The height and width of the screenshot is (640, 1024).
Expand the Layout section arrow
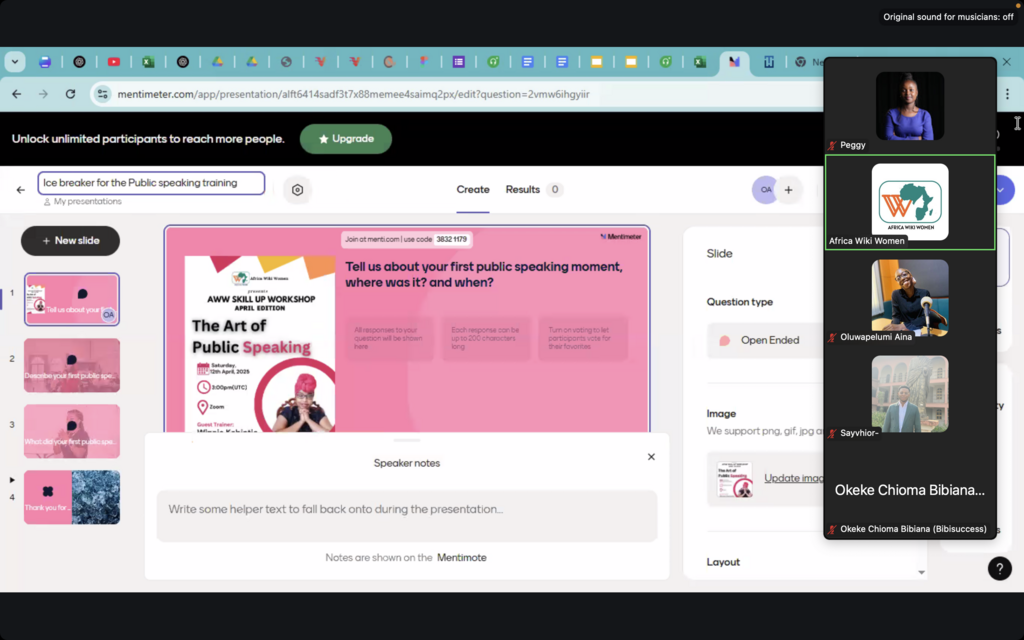[x=921, y=572]
